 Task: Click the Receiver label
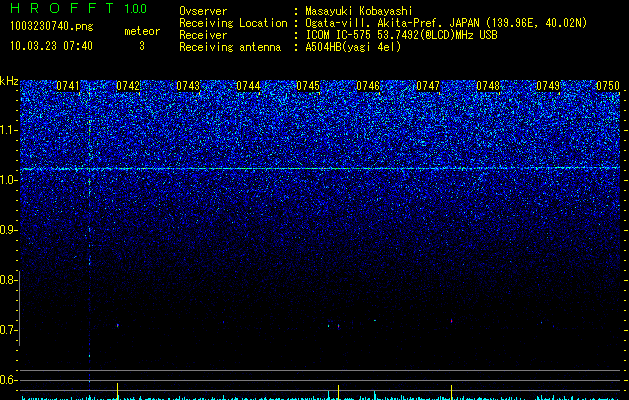[x=203, y=35]
